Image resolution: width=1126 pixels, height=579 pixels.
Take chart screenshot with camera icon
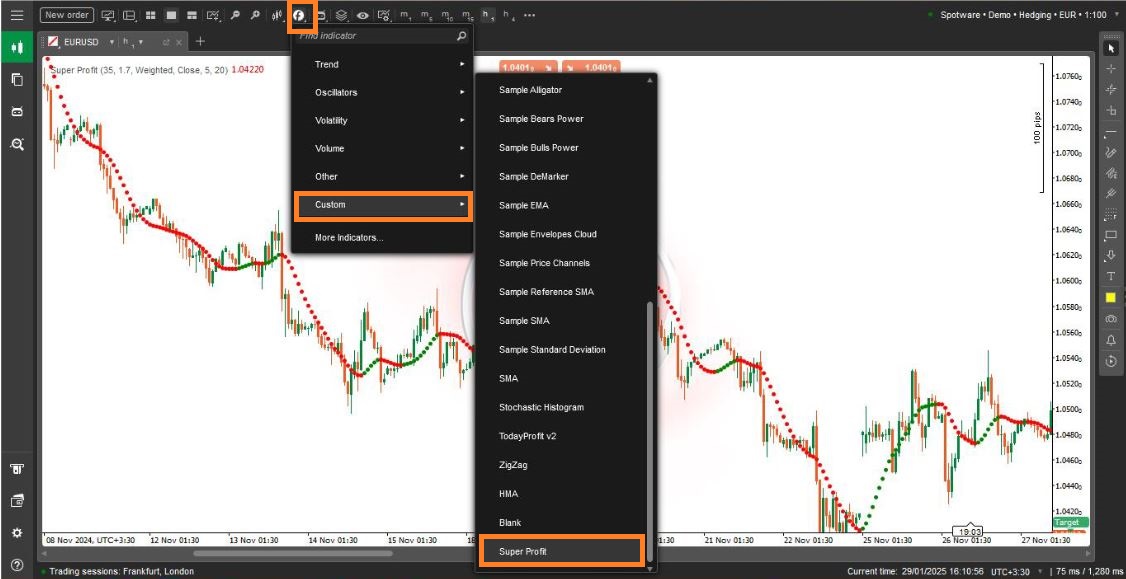pyautogui.click(x=1110, y=319)
